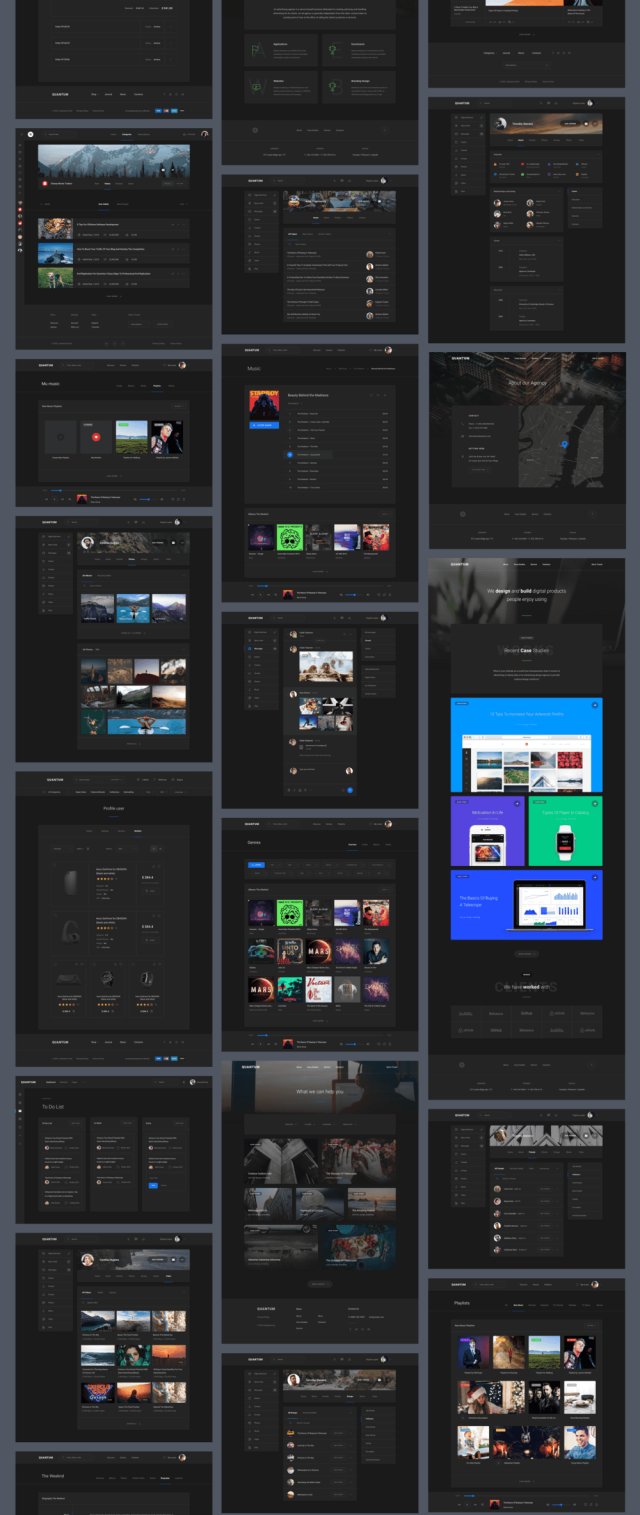Click the To Do List page title
This screenshot has height=1515, width=640.
(54, 1107)
